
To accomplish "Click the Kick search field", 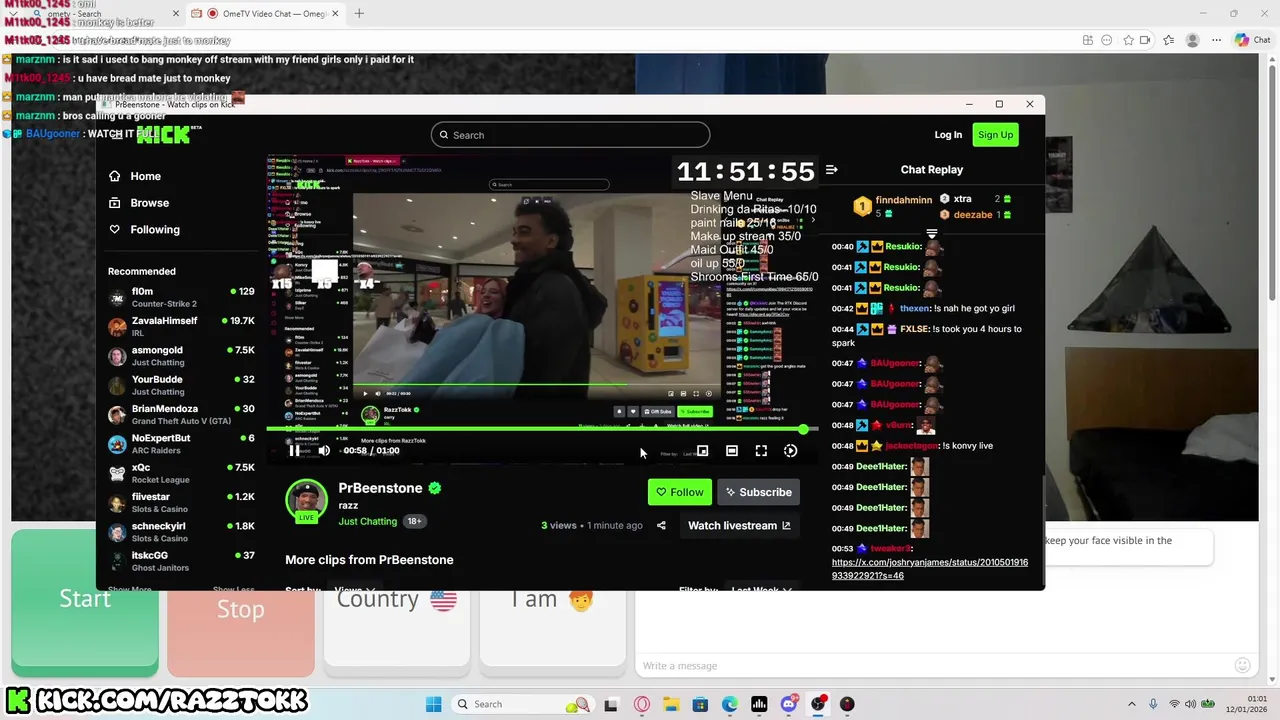I will click(x=570, y=135).
